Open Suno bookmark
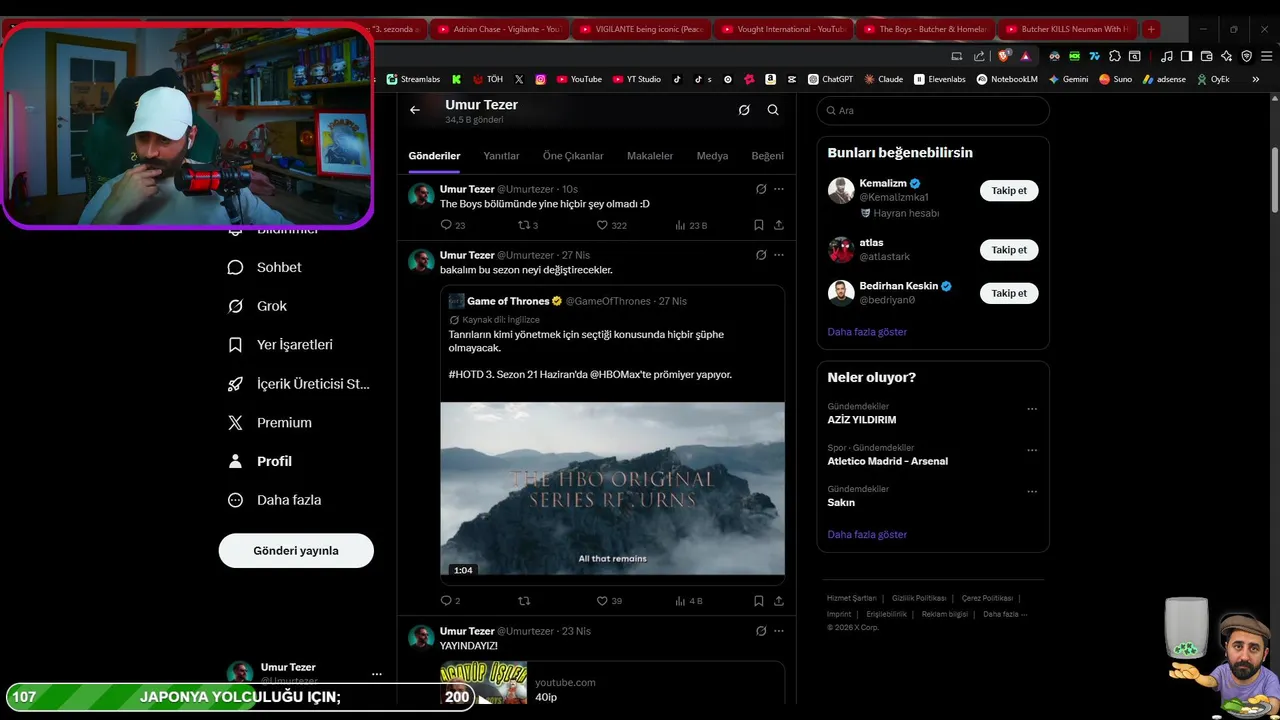Viewport: 1280px width, 720px height. point(1115,79)
